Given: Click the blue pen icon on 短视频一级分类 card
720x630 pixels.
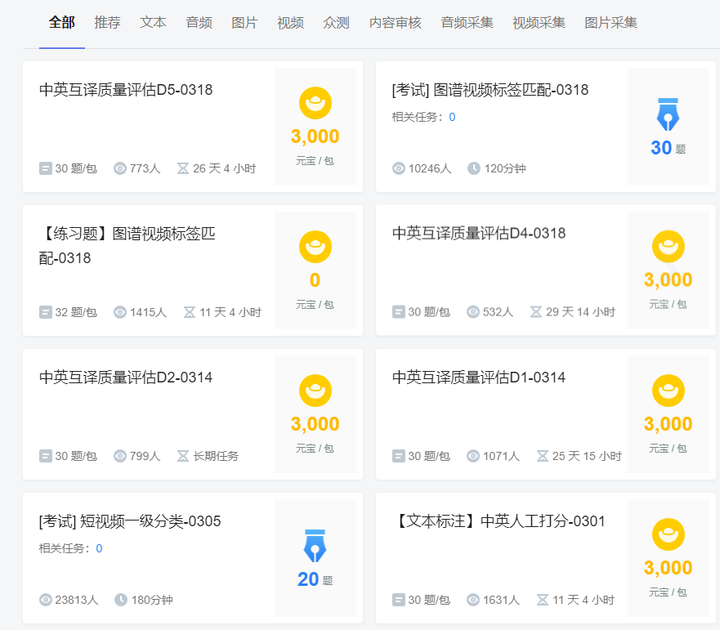Looking at the screenshot, I should 315,546.
